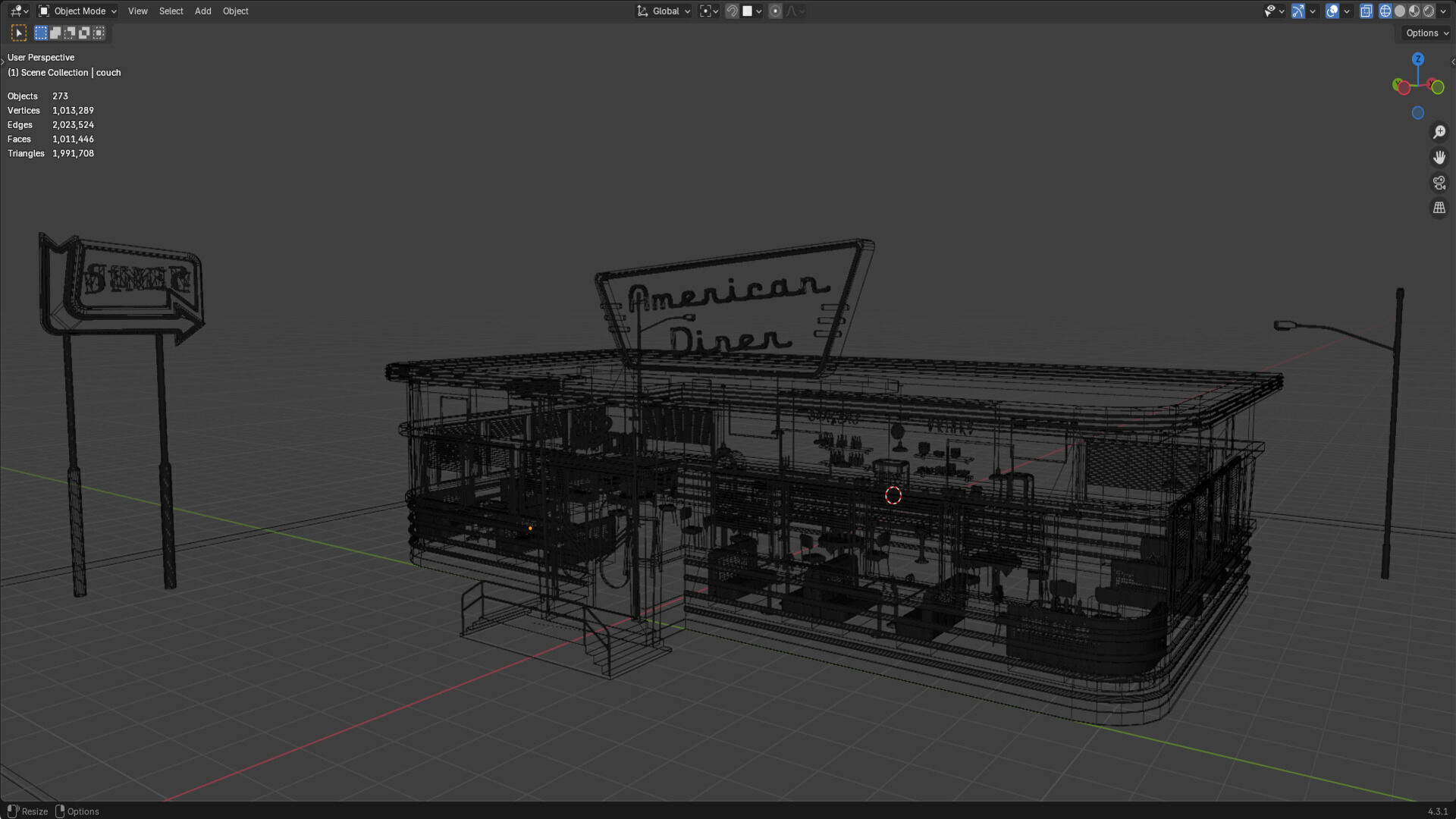
Task: Switch to material preview shading
Action: tap(1414, 11)
